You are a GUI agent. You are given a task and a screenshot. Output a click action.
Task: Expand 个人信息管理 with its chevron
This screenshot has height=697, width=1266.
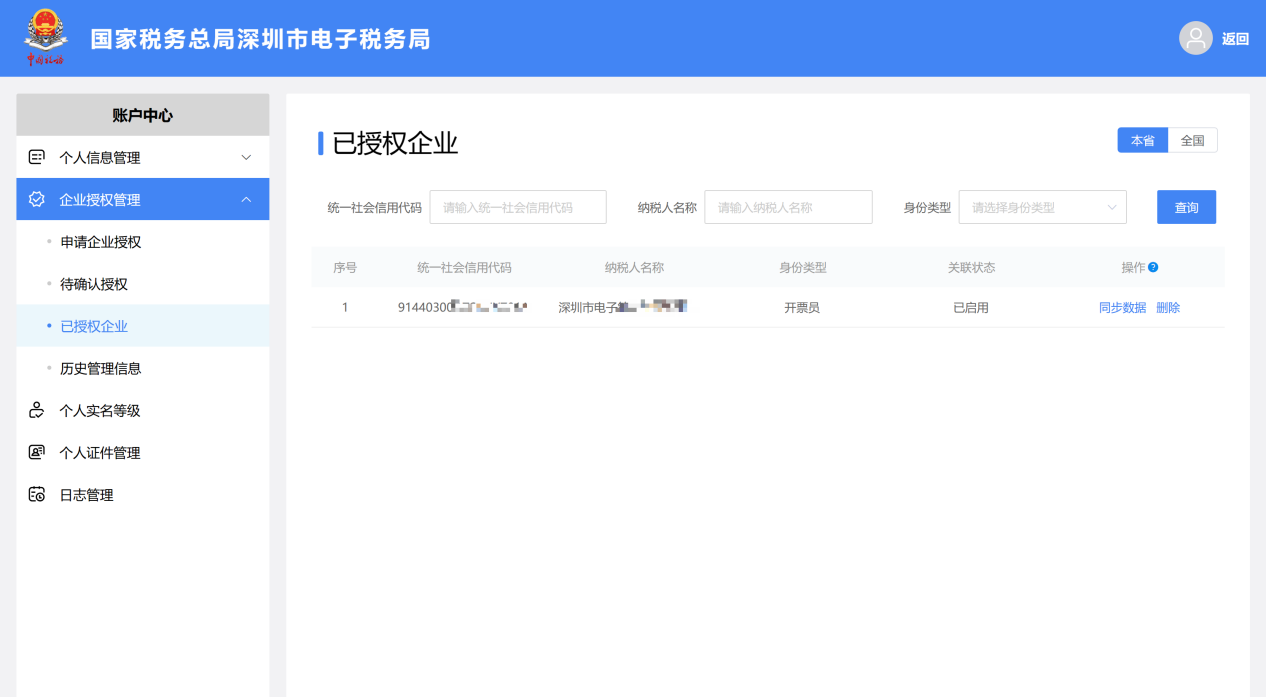point(246,157)
